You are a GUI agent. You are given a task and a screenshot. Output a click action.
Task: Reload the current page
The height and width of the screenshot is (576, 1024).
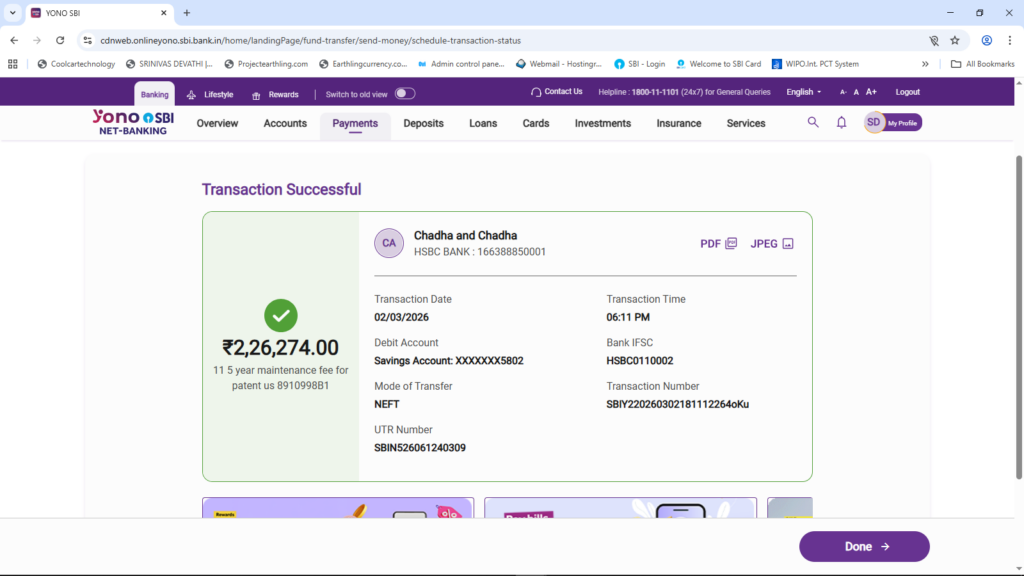click(60, 40)
